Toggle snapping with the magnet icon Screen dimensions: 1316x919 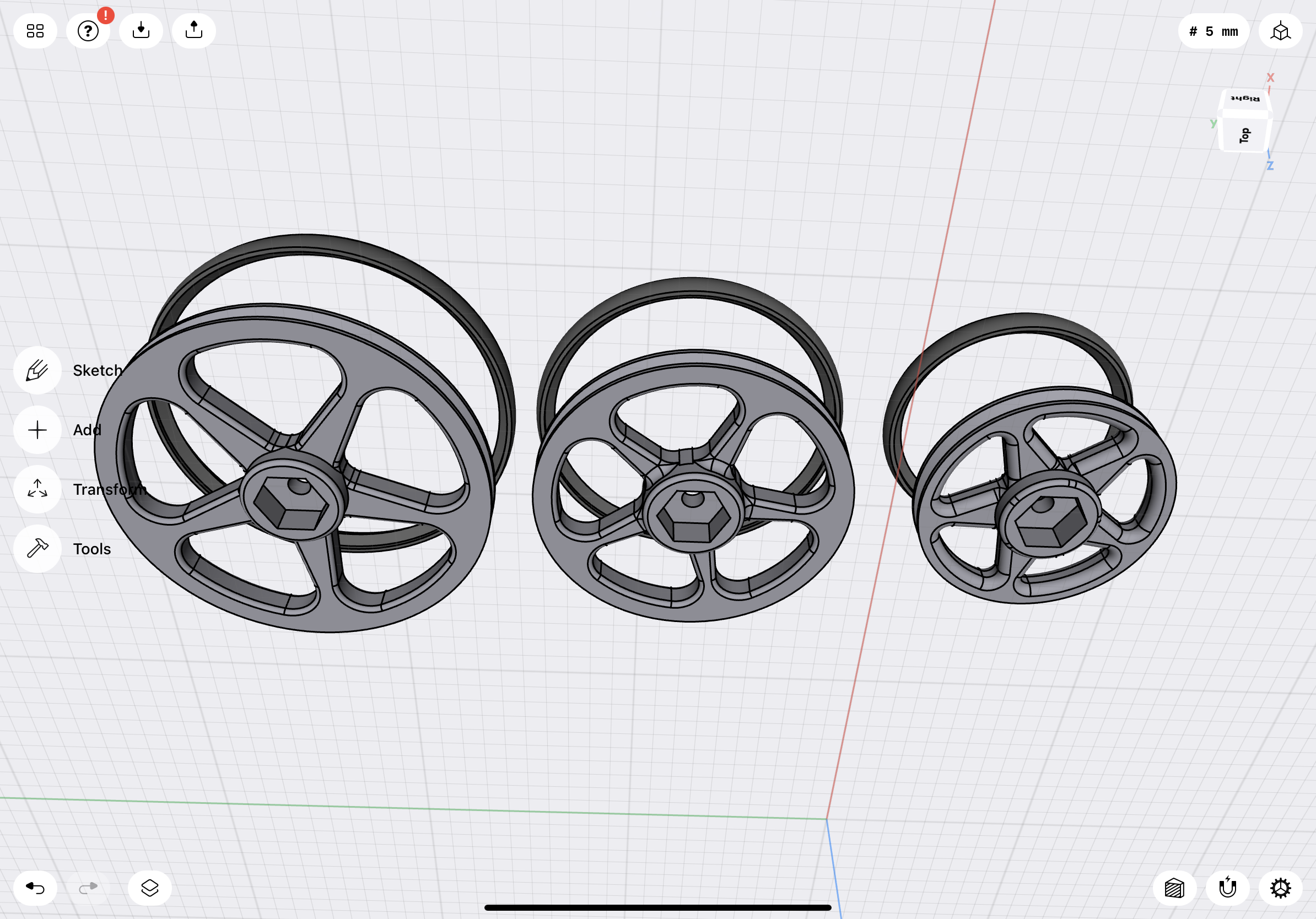tap(1228, 888)
